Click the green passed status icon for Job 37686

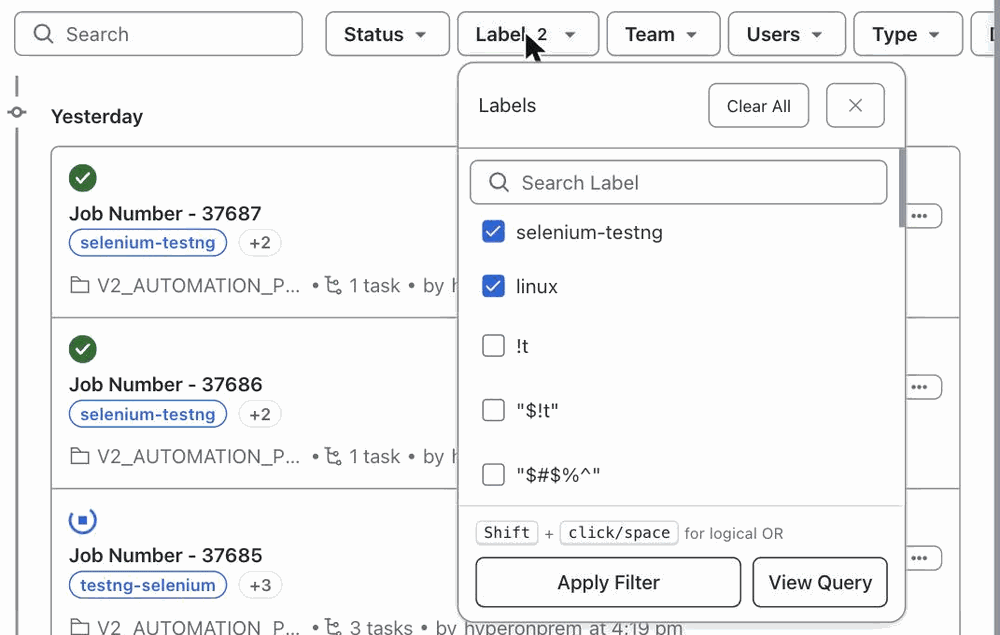83,349
